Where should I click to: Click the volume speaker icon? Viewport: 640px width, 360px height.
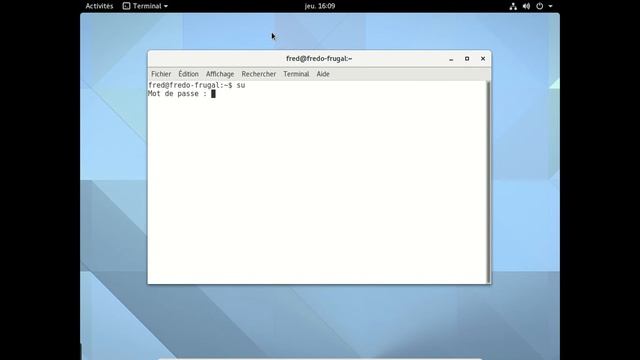[526, 6]
